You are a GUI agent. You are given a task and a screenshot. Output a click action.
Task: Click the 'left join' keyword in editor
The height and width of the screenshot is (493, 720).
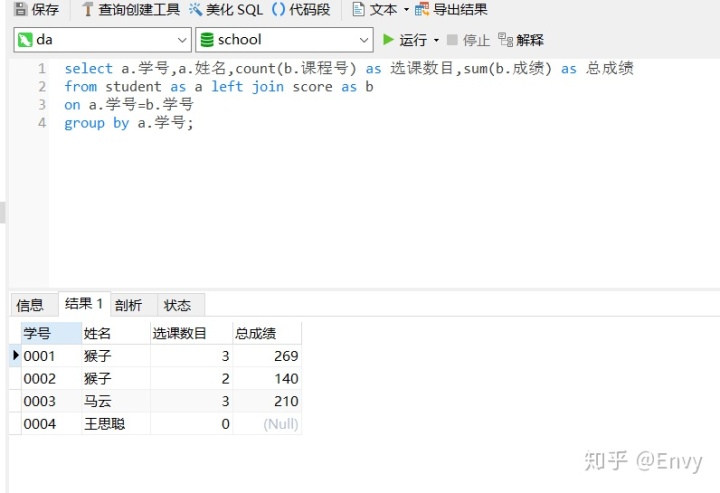point(248,86)
